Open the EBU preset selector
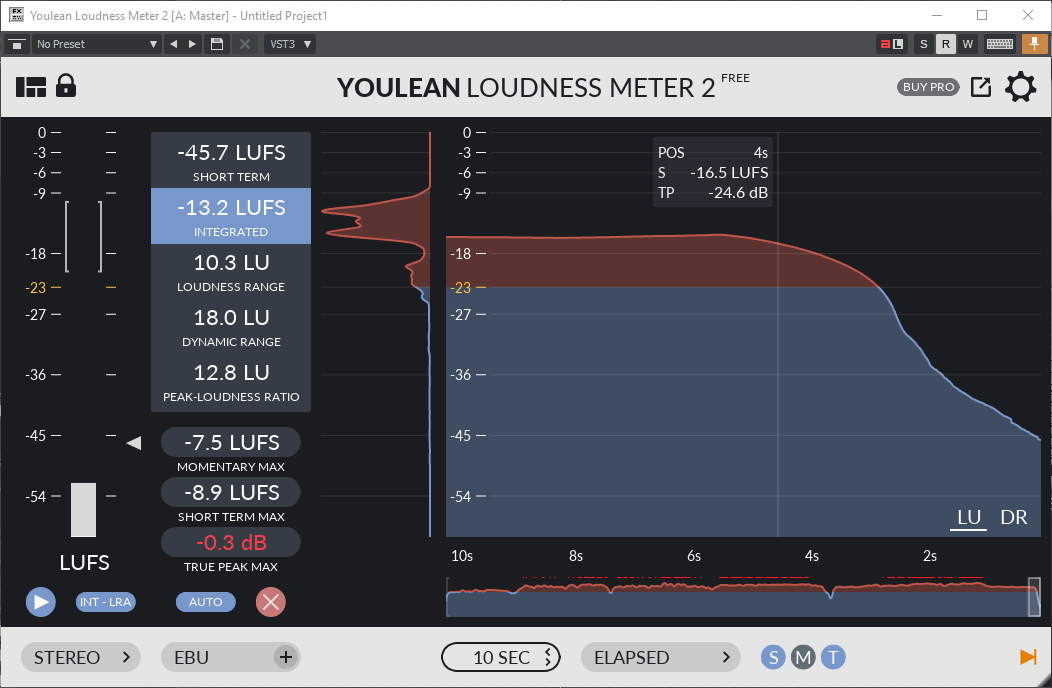 tap(231, 657)
